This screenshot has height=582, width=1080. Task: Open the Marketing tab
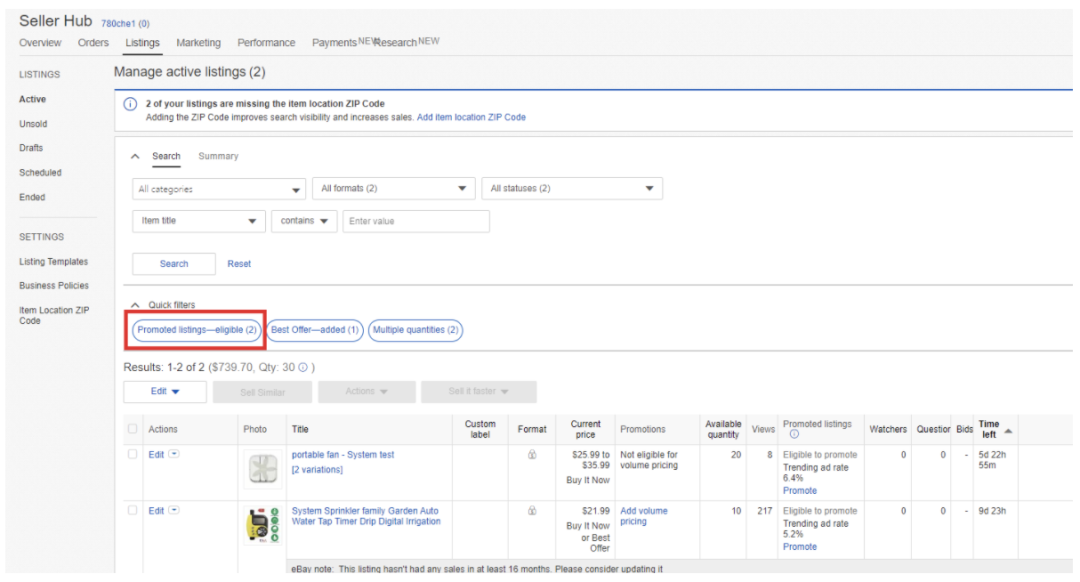pos(198,43)
